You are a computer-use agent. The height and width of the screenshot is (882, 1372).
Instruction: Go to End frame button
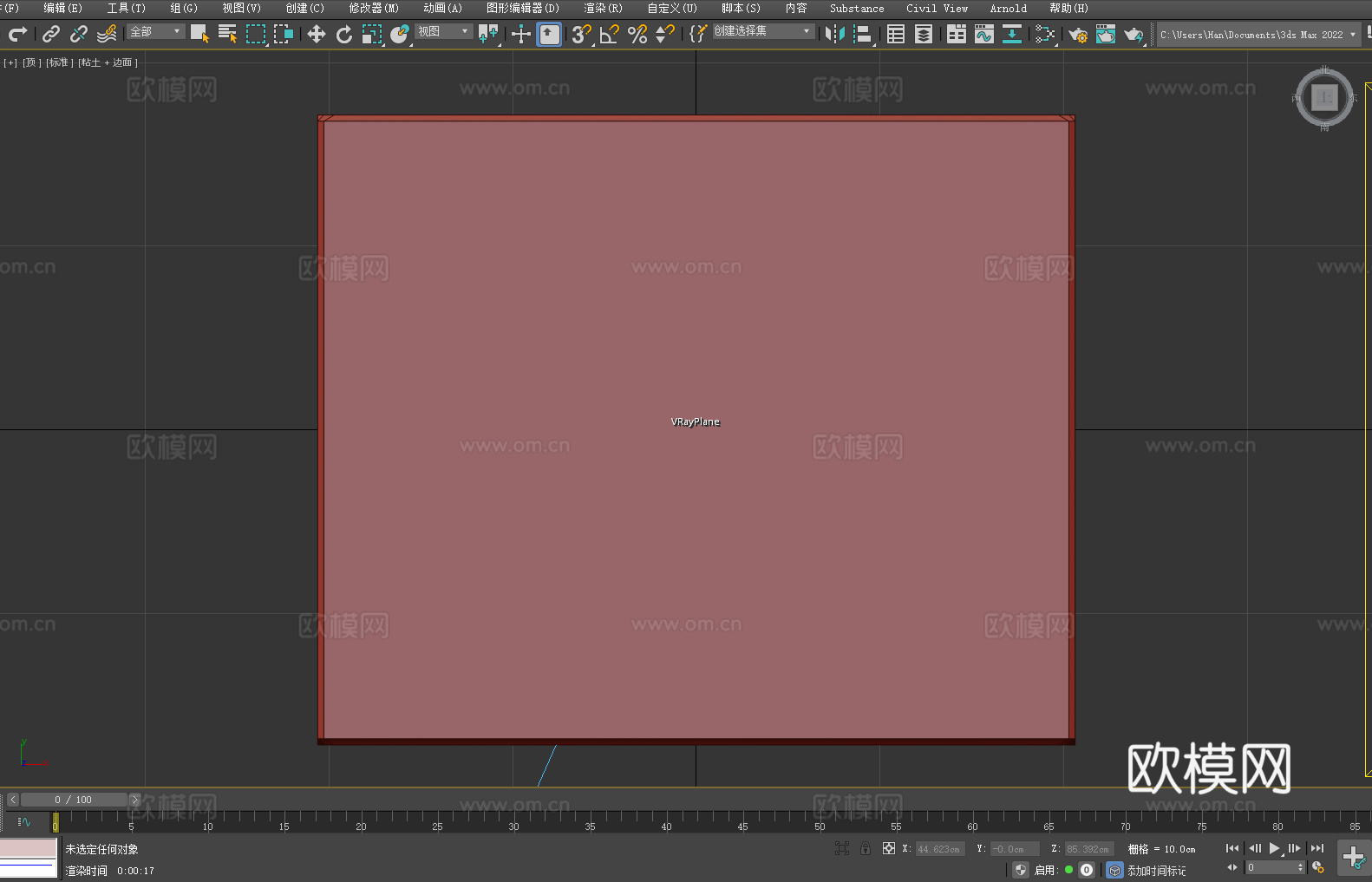[x=1317, y=848]
